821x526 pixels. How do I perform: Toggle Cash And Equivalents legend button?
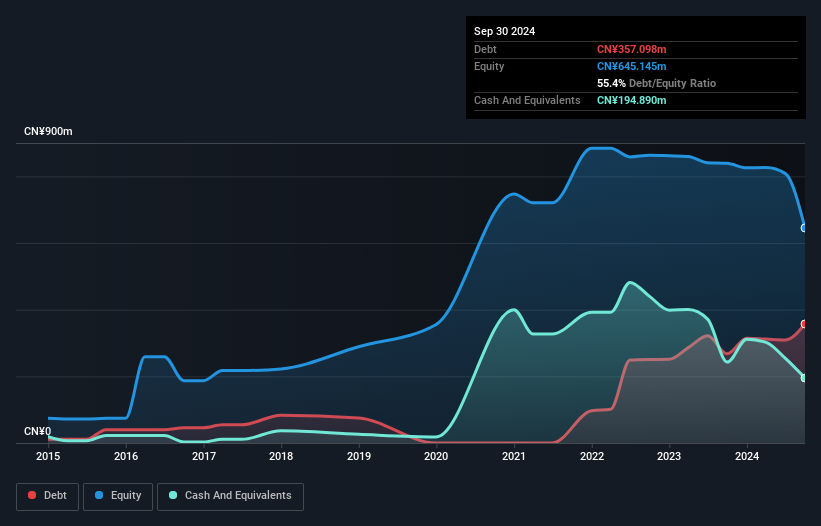[x=230, y=496]
